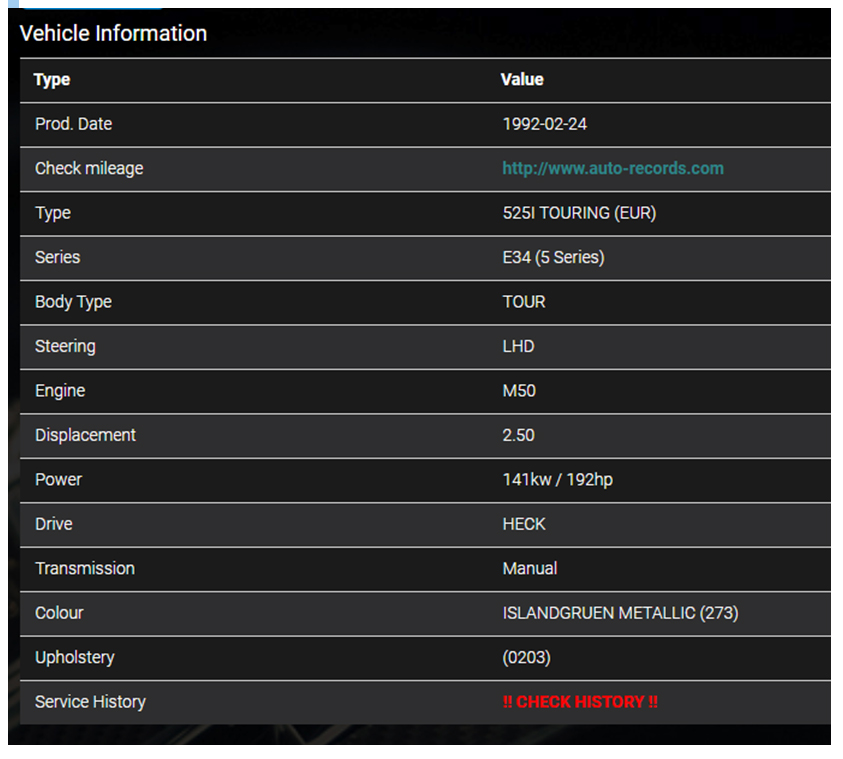The width and height of the screenshot is (843, 759).
Task: Click the Vehicle Information heading
Action: click(x=113, y=33)
